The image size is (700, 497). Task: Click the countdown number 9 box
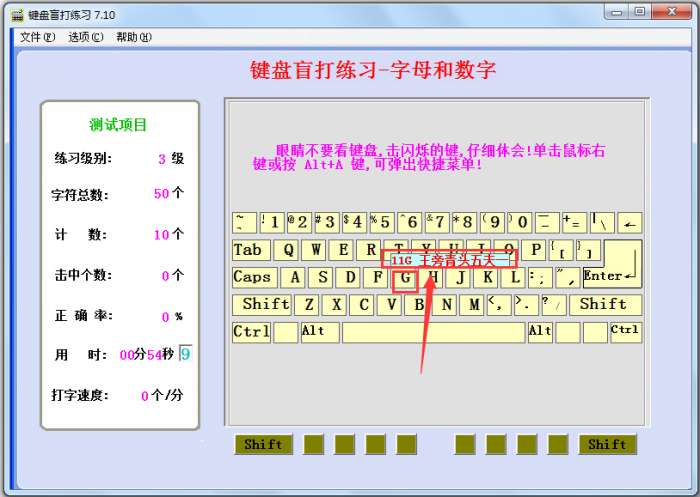pos(185,354)
